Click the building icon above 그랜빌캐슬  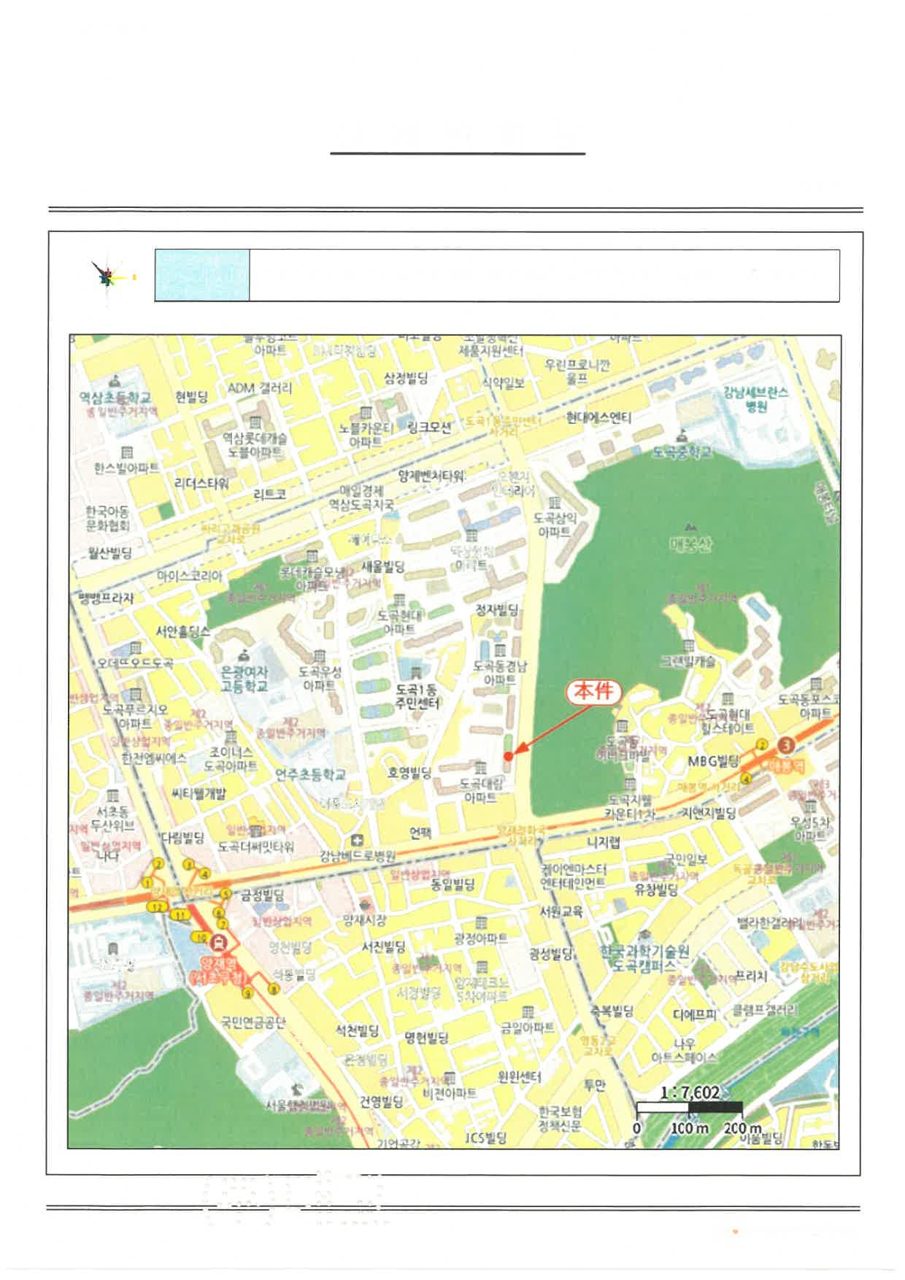(x=688, y=647)
